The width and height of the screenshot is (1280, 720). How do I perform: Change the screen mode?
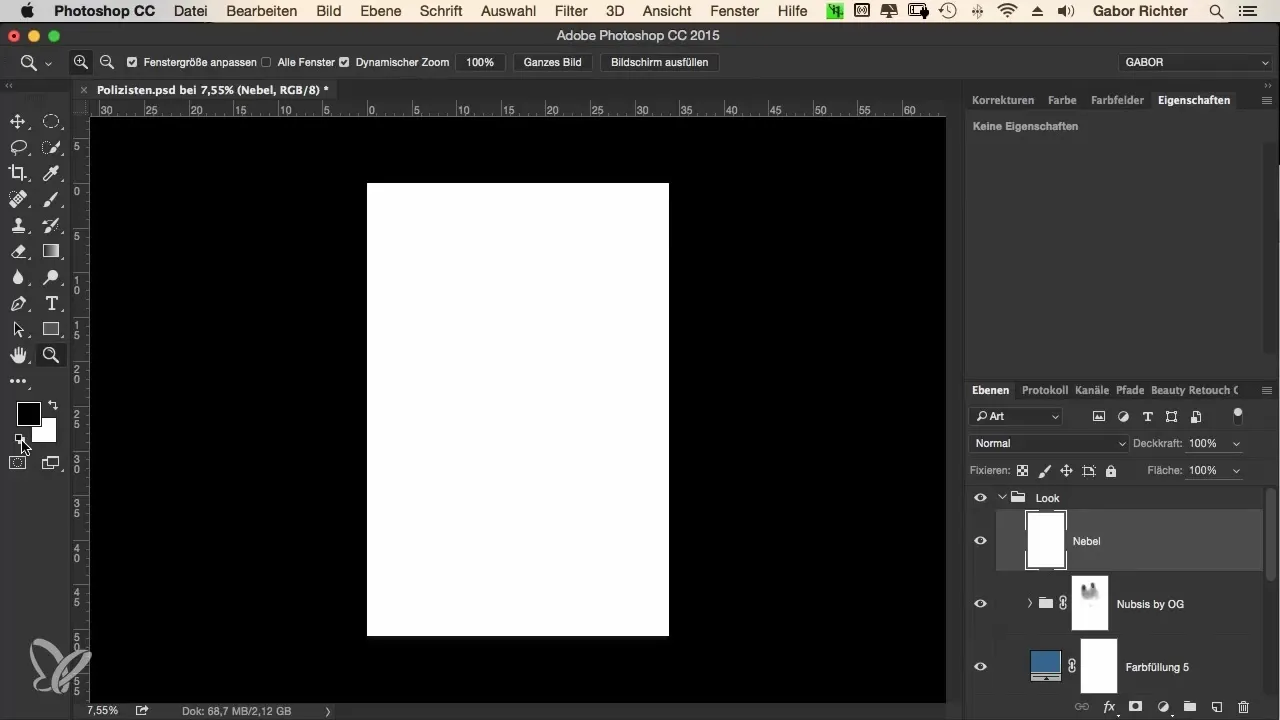click(51, 463)
